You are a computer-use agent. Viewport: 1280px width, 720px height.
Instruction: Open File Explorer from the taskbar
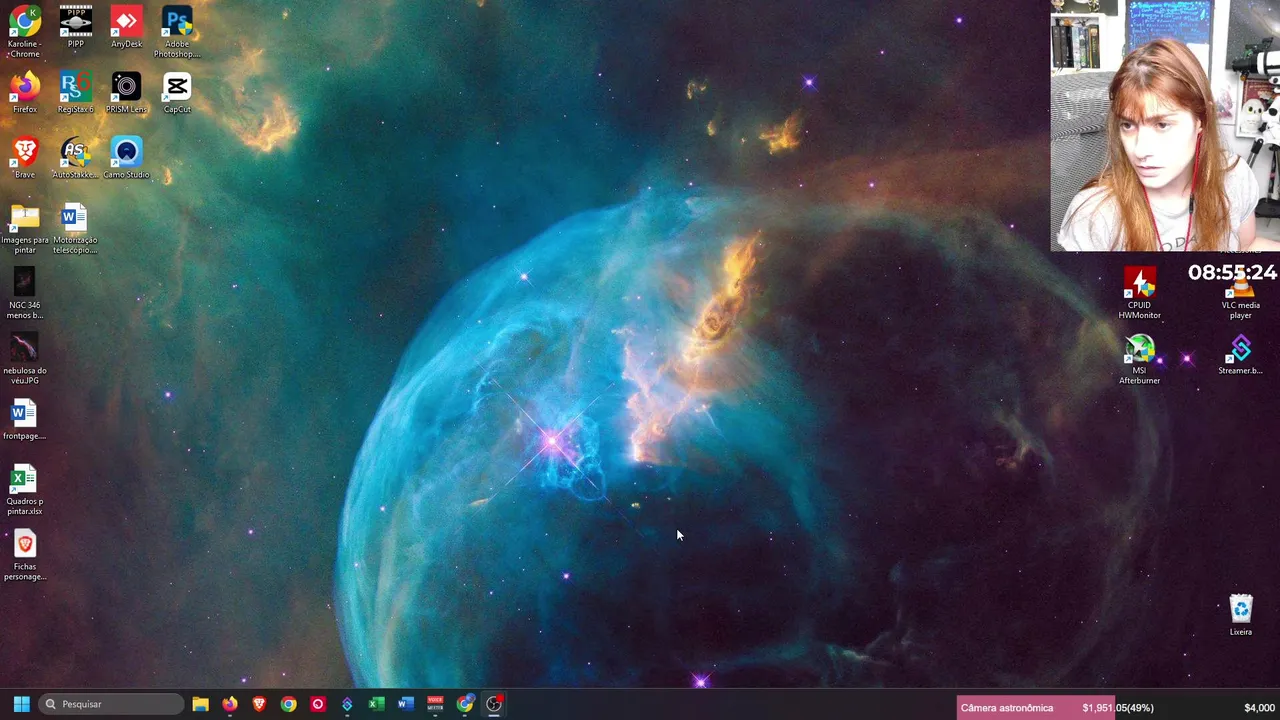200,704
